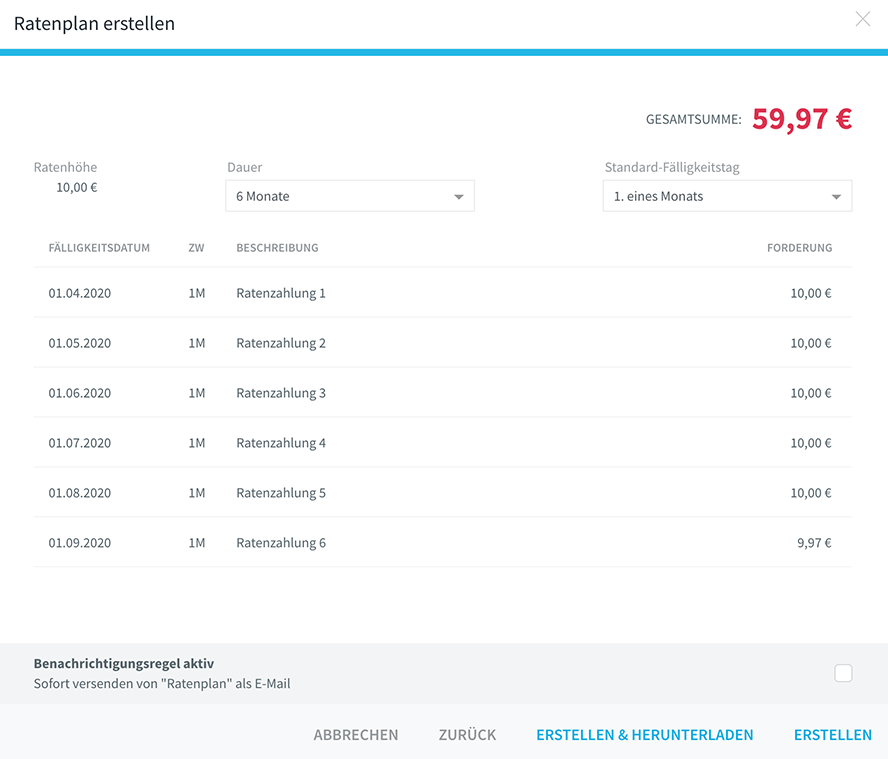
Task: Click the Ratenzahlung 4 row
Action: 443,442
